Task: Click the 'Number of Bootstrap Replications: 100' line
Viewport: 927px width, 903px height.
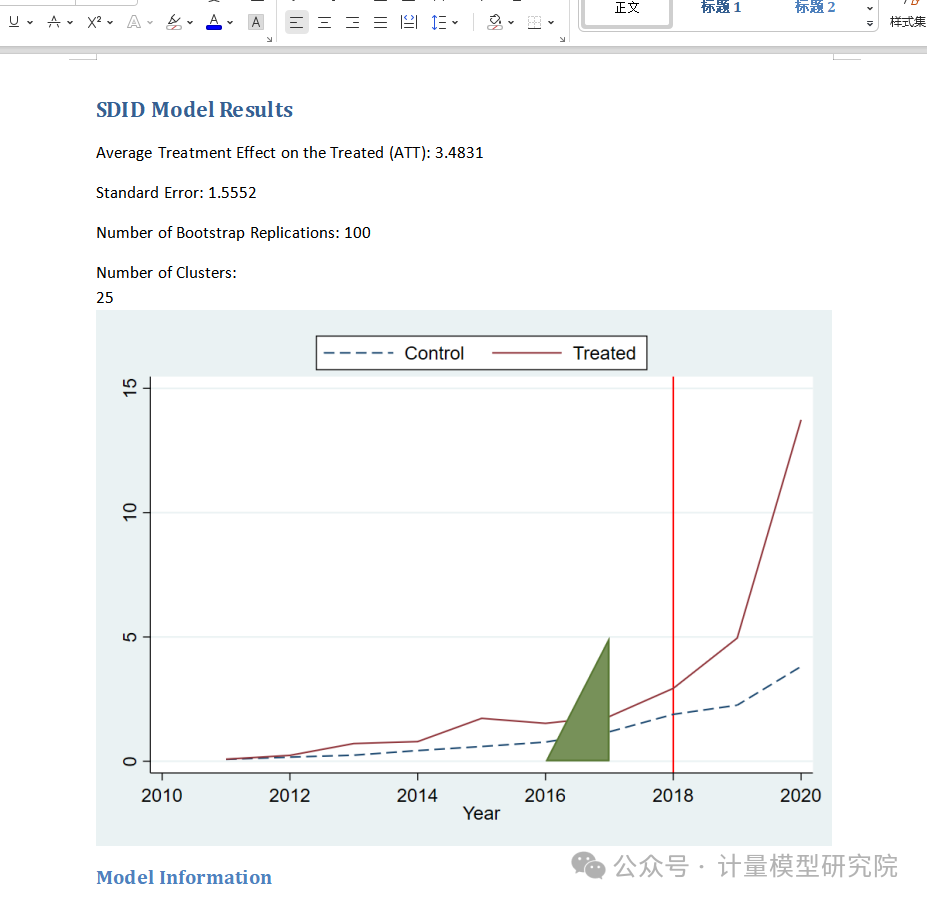Action: click(x=234, y=233)
